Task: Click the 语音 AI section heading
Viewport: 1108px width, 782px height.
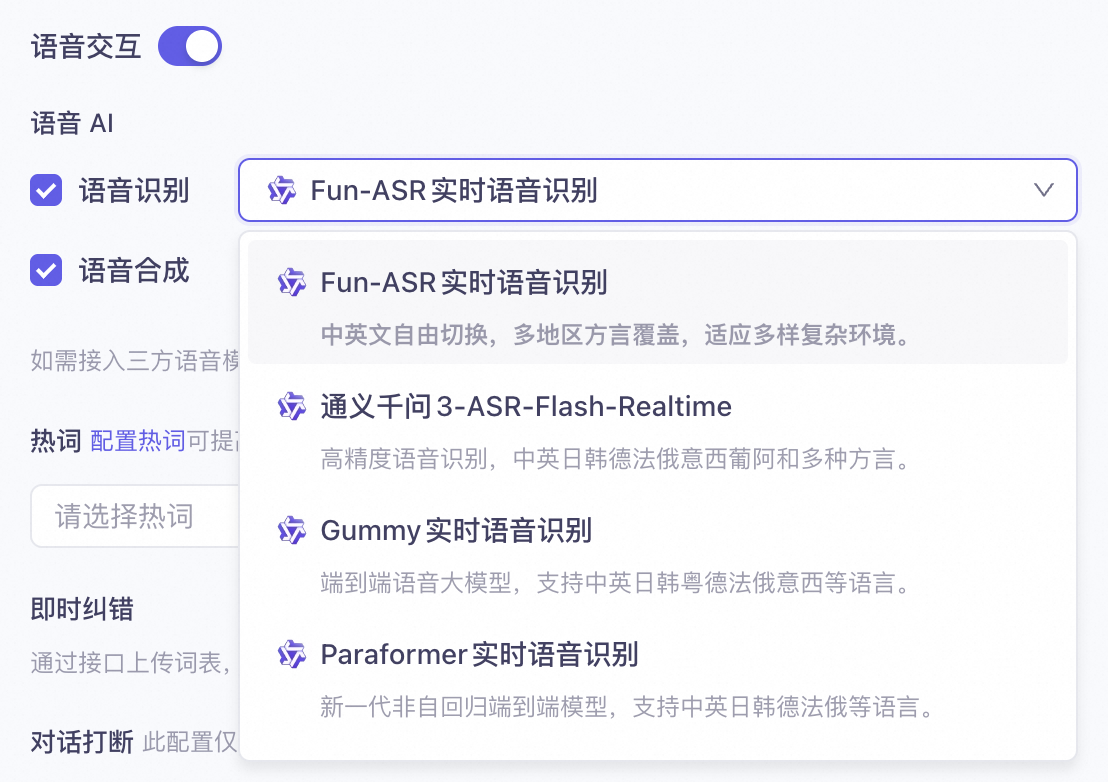Action: click(72, 123)
